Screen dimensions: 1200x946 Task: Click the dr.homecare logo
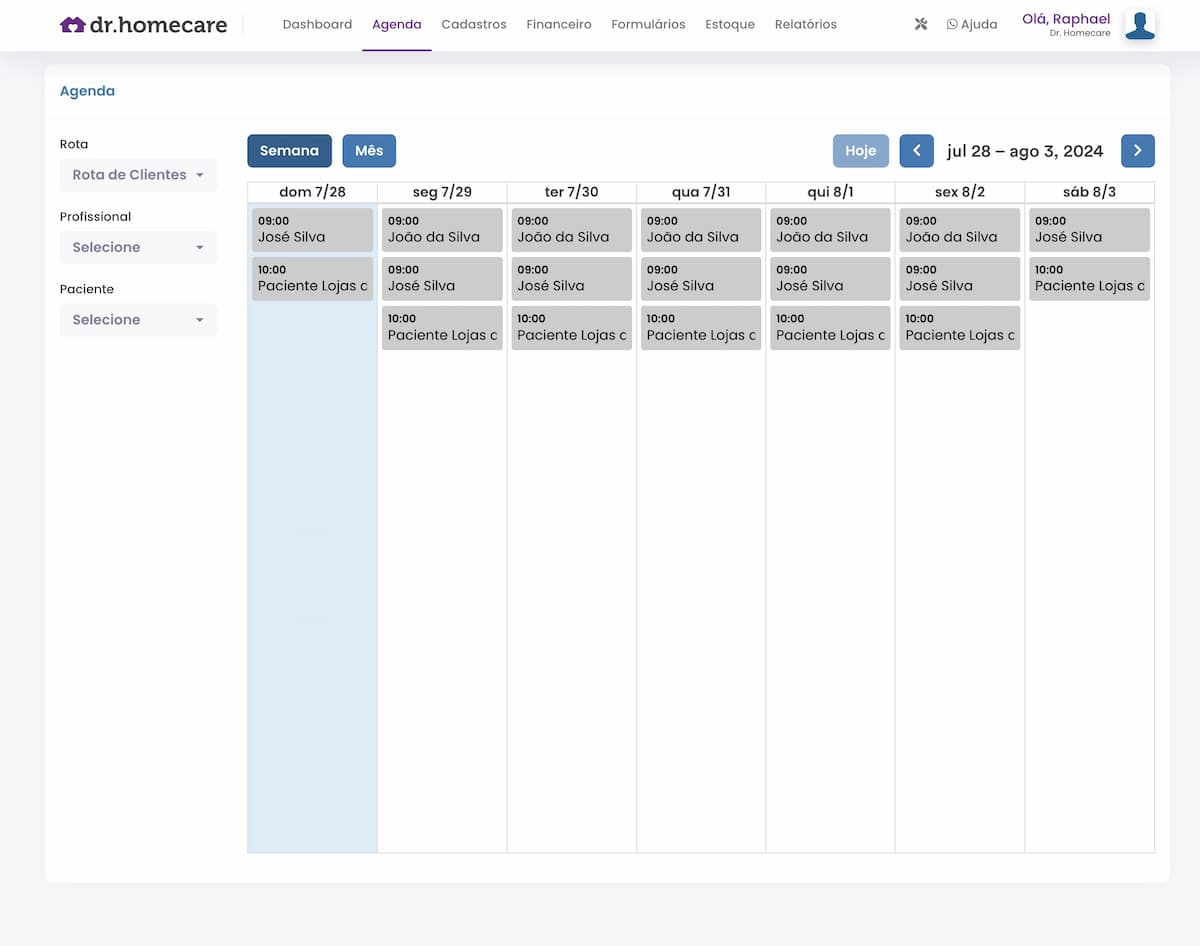point(143,25)
